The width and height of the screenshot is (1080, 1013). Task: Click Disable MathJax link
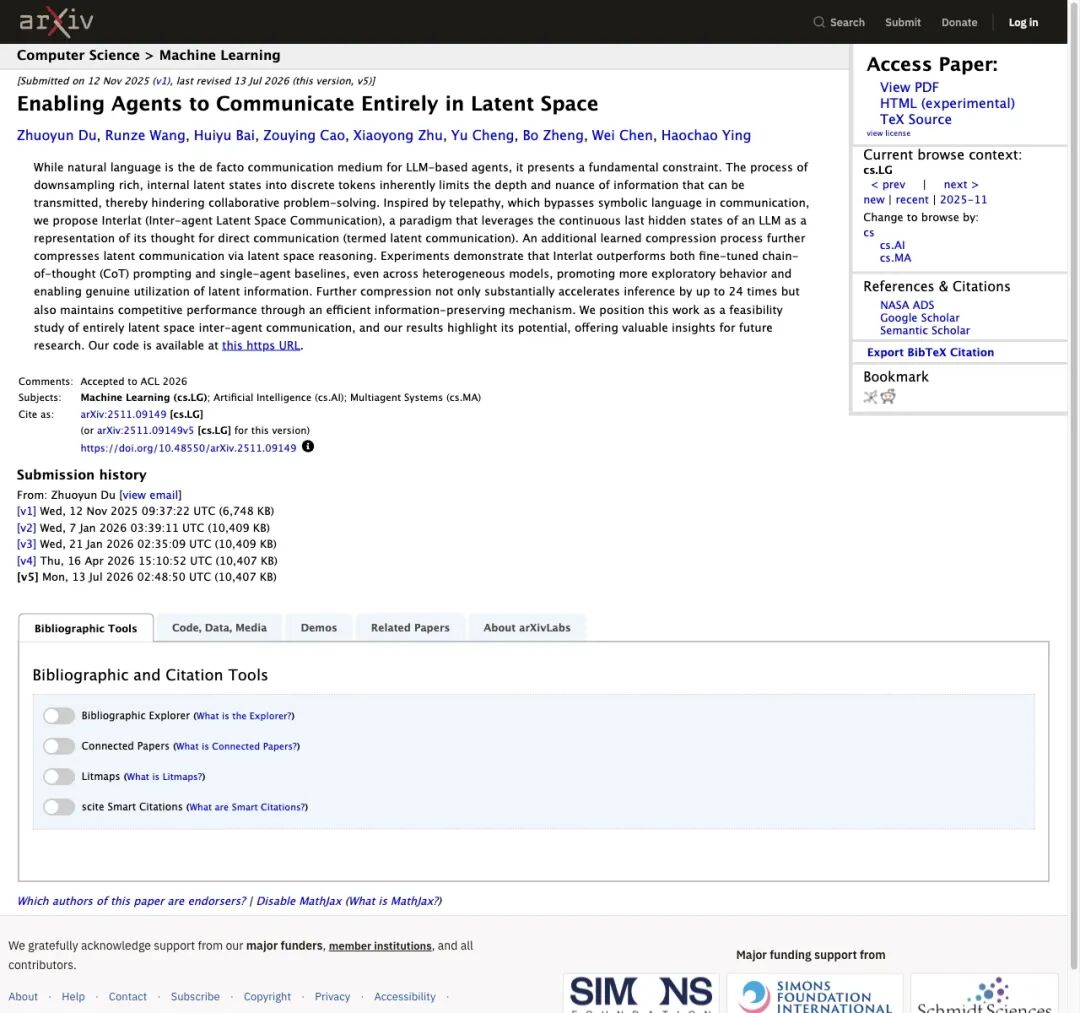[299, 901]
